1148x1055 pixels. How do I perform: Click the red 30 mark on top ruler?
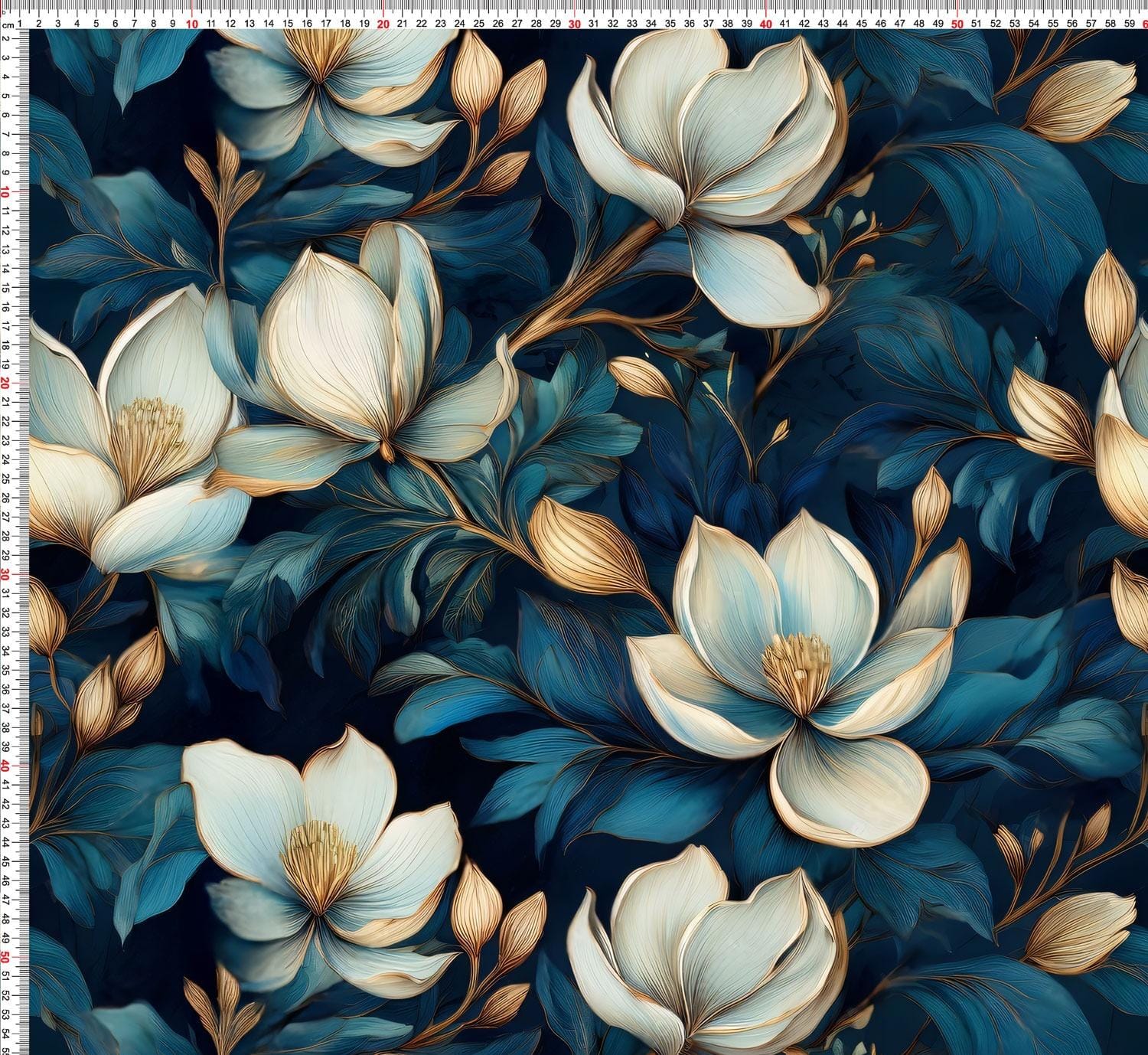tap(575, 24)
